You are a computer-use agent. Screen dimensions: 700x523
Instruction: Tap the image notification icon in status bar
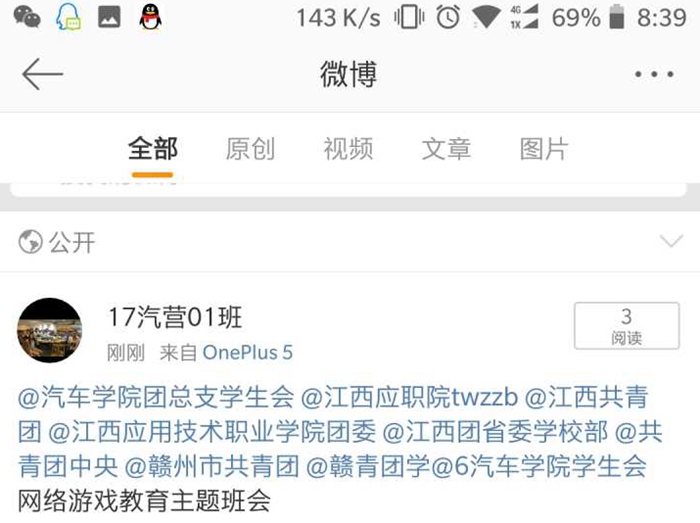[109, 17]
